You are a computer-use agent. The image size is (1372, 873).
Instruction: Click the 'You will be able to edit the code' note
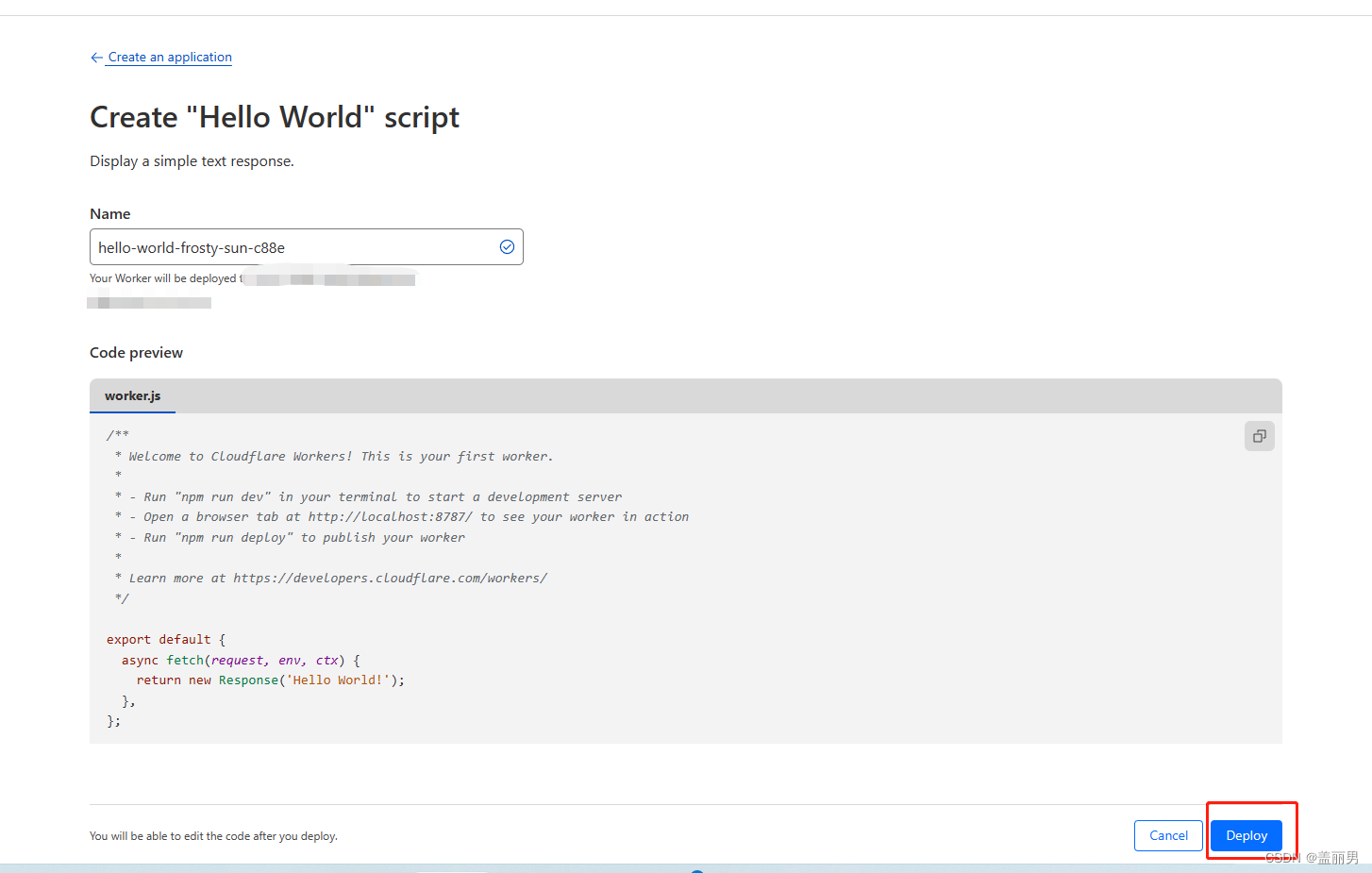[x=213, y=836]
